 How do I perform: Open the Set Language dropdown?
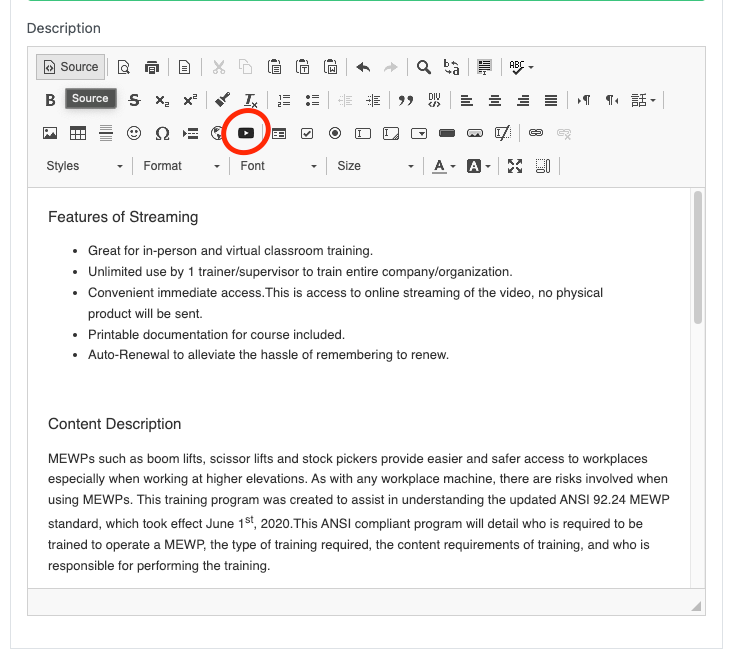point(643,100)
